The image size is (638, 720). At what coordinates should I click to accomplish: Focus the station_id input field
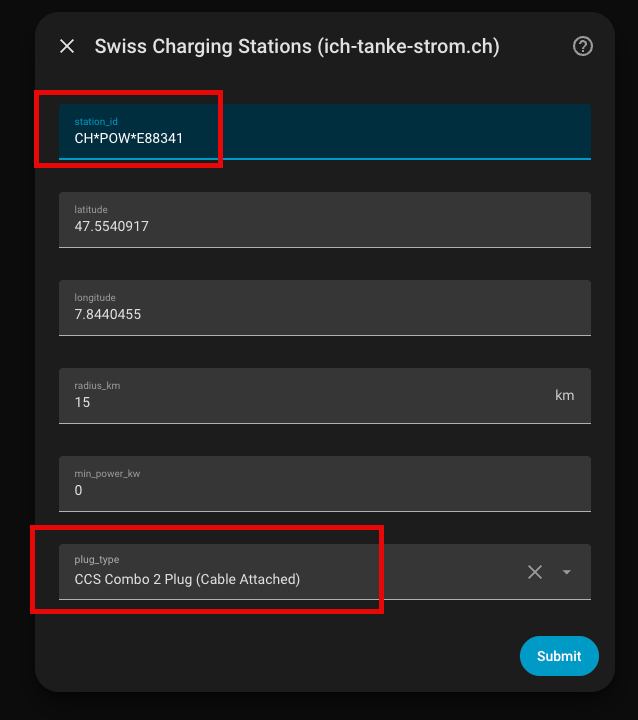coord(325,132)
